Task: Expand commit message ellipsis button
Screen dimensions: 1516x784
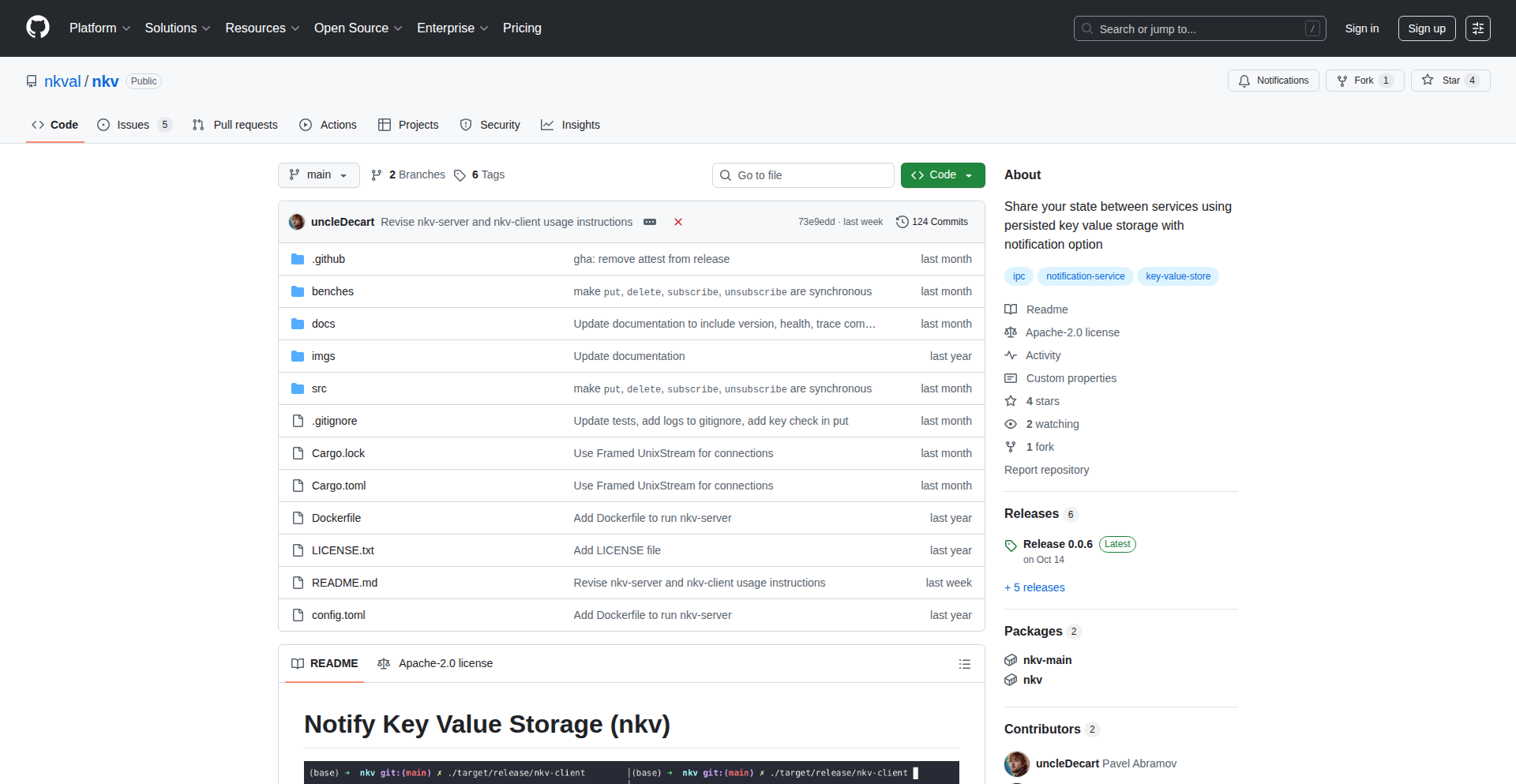Action: tap(650, 222)
